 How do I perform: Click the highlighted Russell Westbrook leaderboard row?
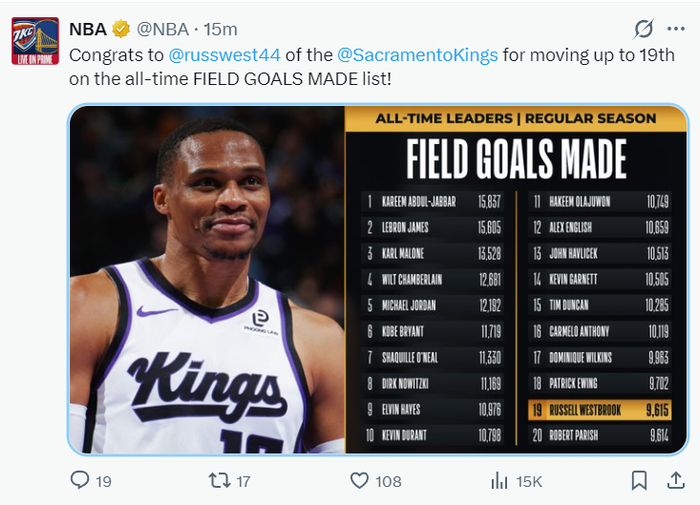pyautogui.click(x=600, y=409)
